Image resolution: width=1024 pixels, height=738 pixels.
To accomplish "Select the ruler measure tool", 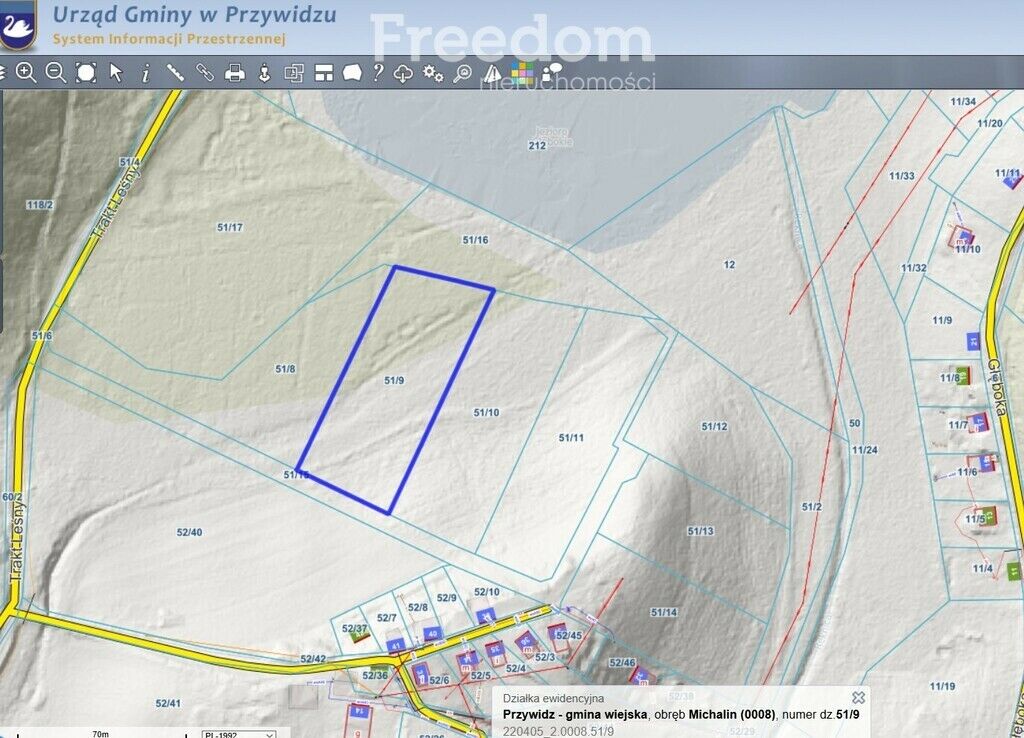I will point(175,72).
